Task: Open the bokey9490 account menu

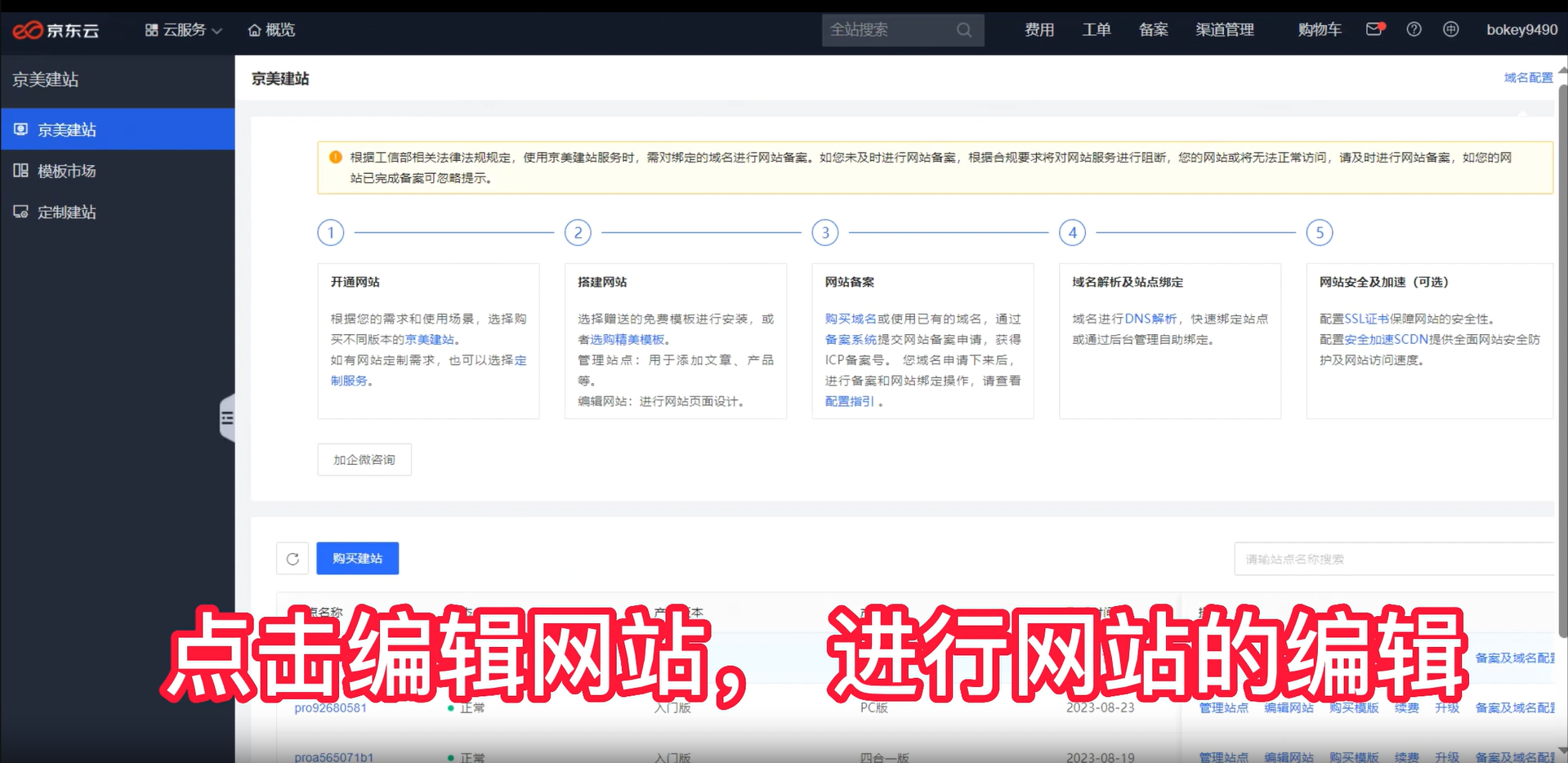Action: pyautogui.click(x=1521, y=30)
